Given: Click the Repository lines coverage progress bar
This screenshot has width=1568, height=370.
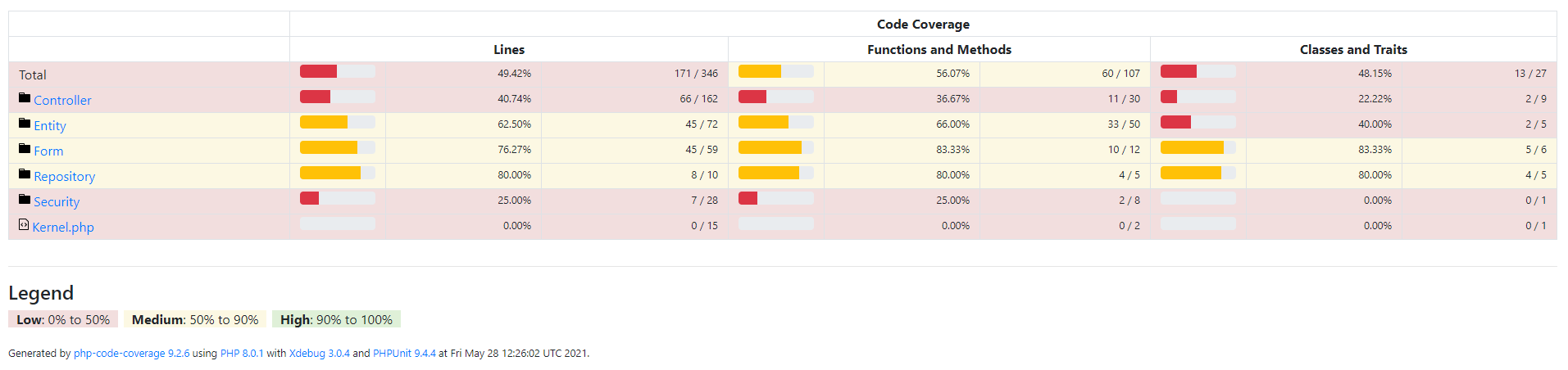Looking at the screenshot, I should point(338,173).
